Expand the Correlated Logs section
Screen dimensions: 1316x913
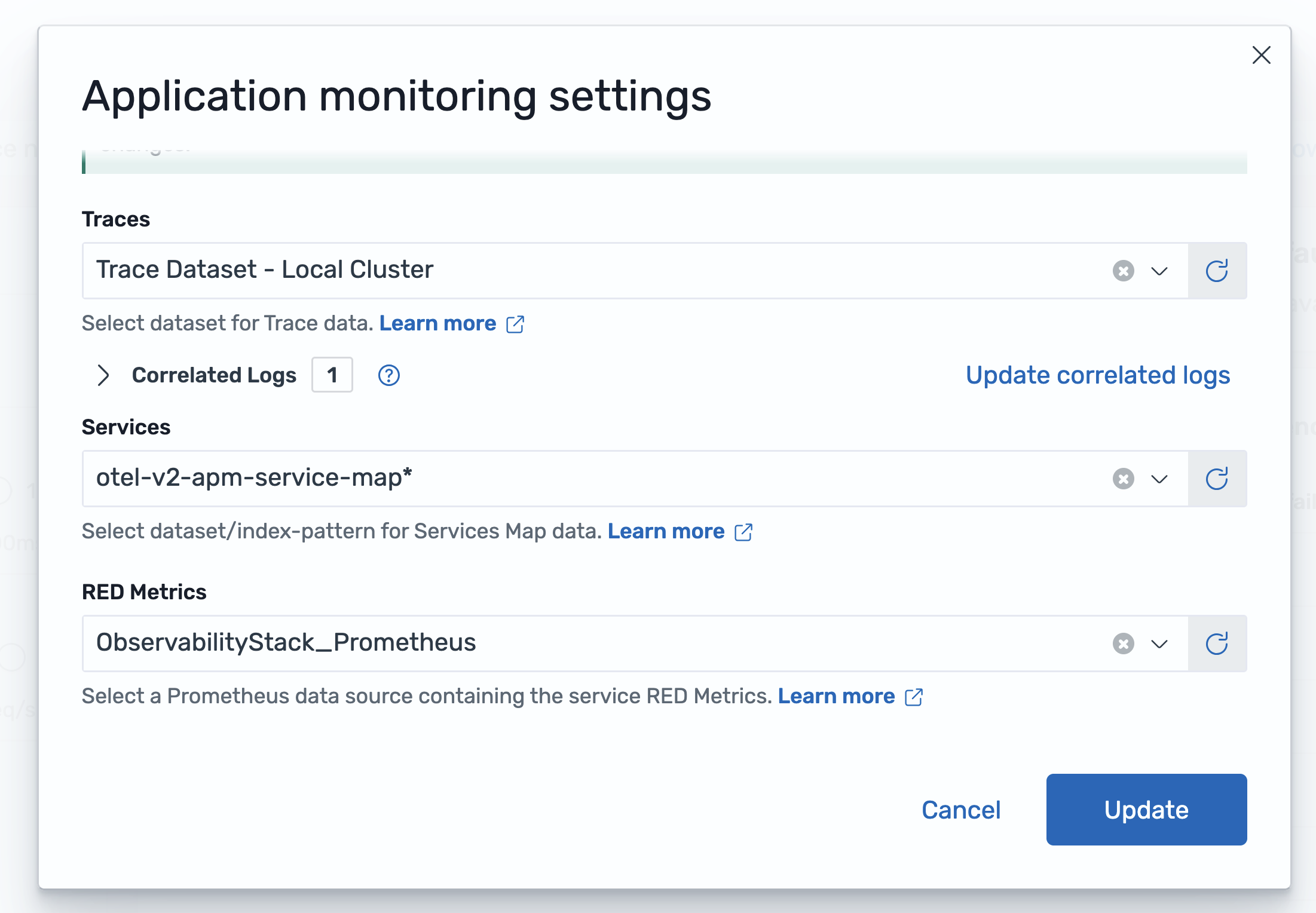pos(103,375)
